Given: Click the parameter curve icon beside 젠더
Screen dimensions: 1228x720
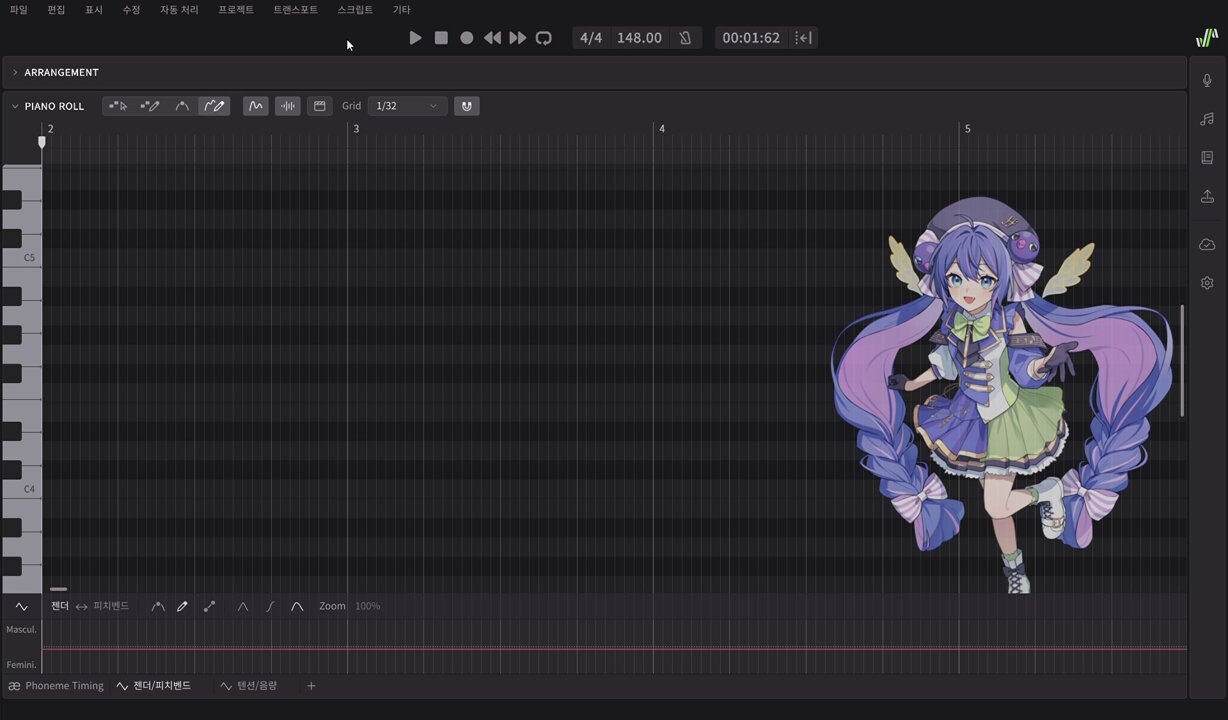Looking at the screenshot, I should (x=22, y=606).
